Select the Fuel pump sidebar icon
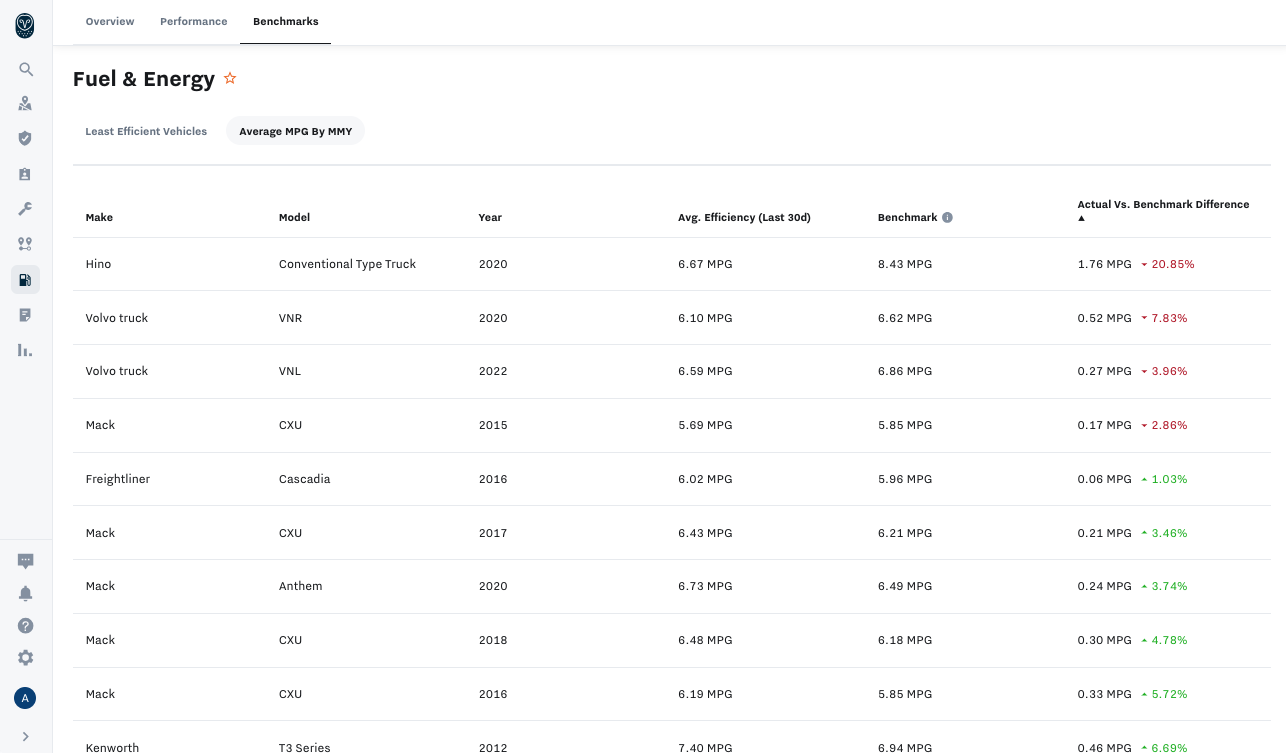 (x=26, y=280)
